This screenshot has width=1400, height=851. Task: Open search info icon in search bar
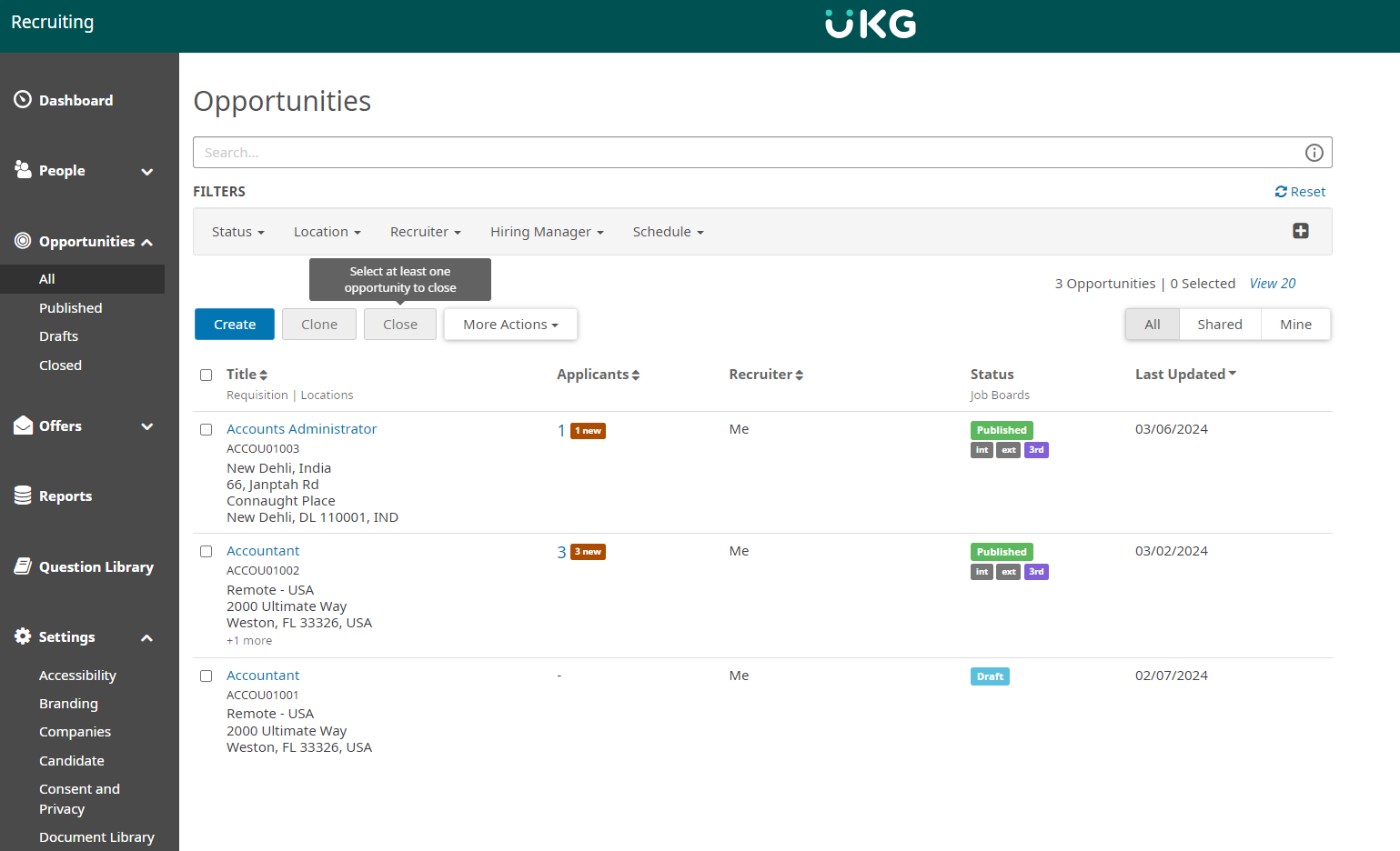tap(1314, 153)
